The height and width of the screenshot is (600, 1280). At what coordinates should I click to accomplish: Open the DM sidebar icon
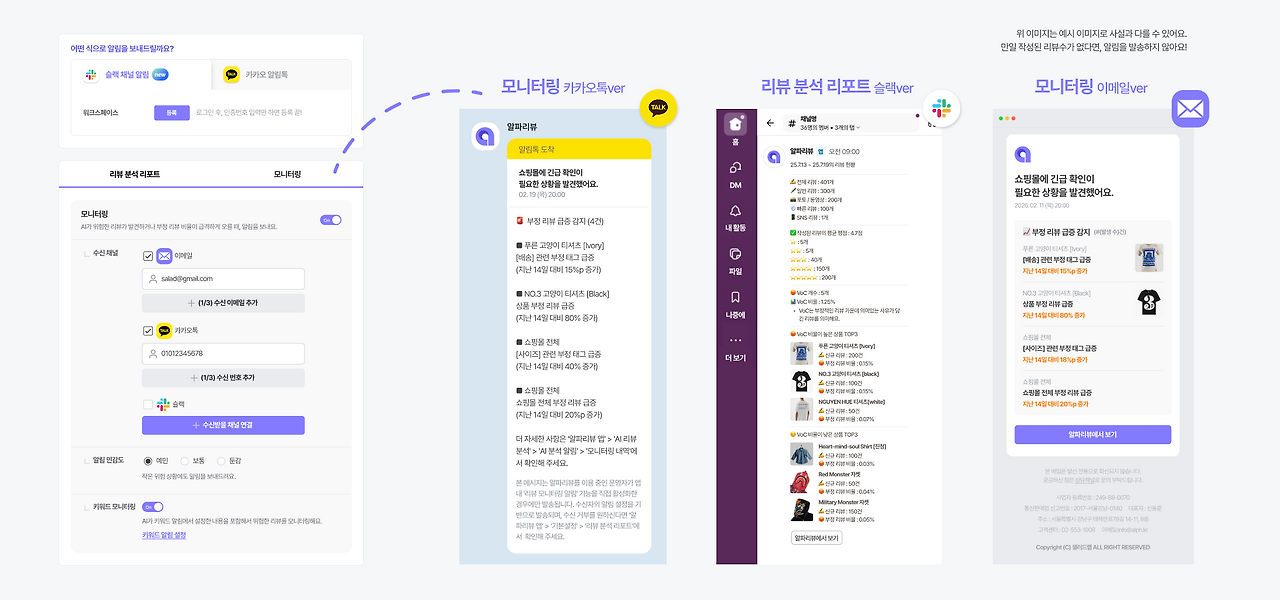pos(736,168)
